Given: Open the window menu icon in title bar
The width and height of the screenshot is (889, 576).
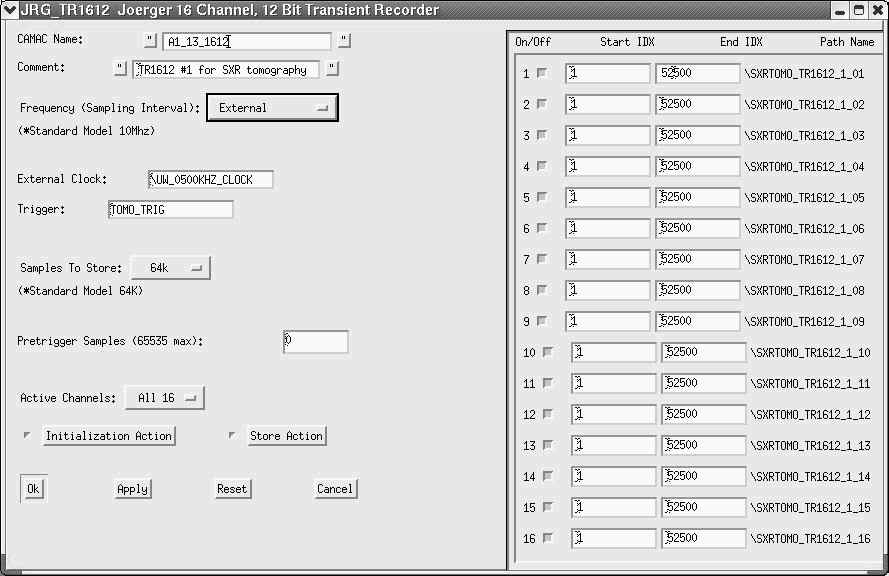Looking at the screenshot, I should tap(11, 10).
